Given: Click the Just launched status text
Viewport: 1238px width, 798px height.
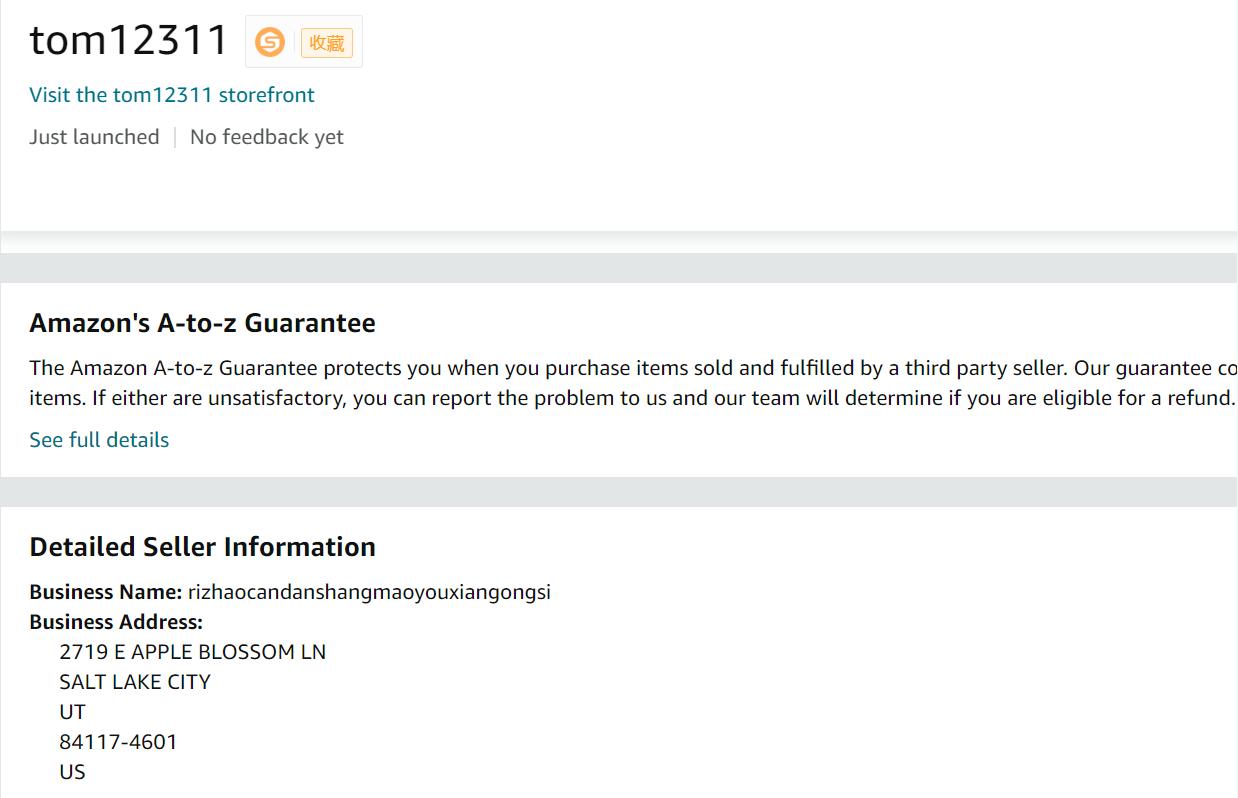Looking at the screenshot, I should tap(94, 137).
